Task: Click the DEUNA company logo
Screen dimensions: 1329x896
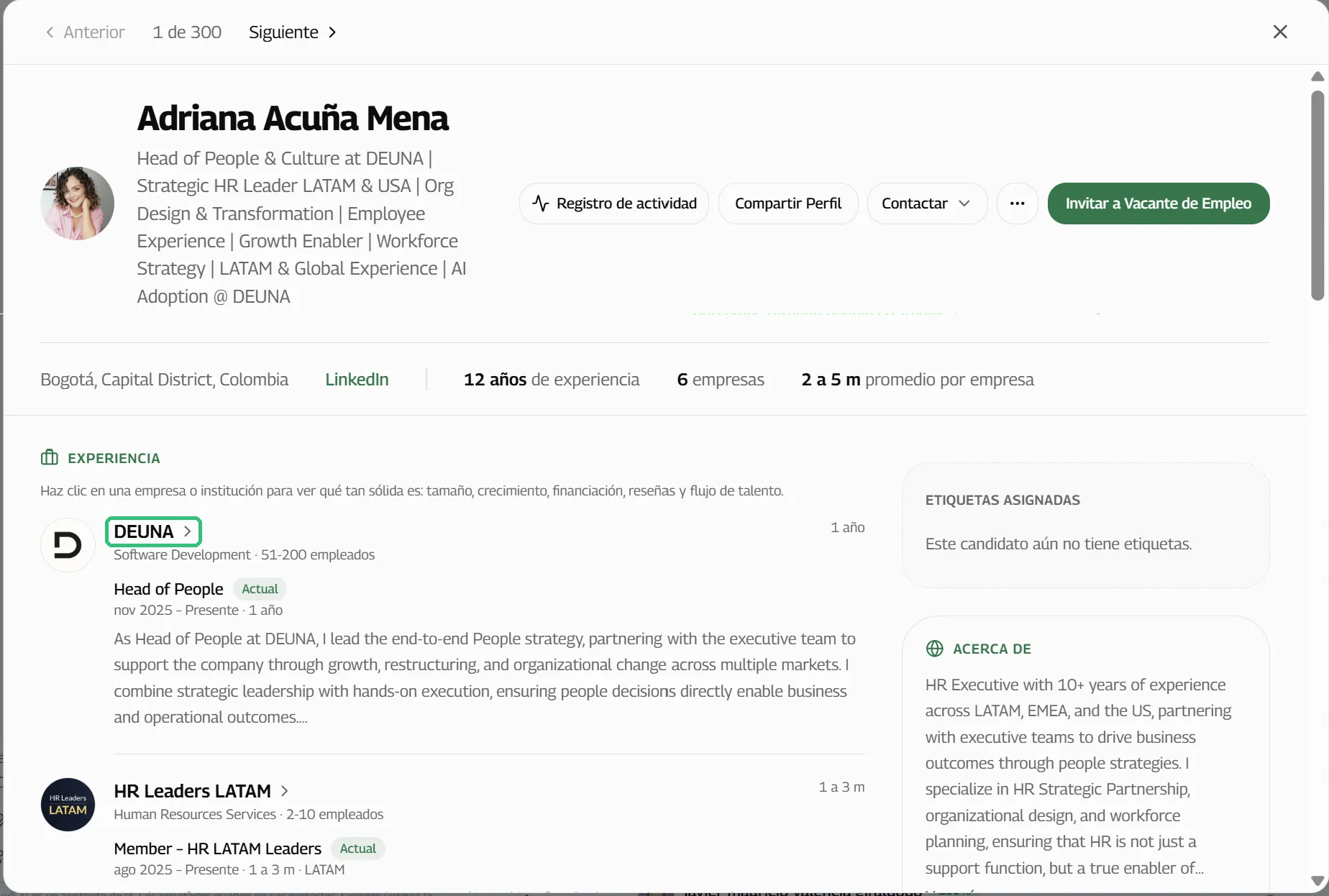Action: pos(68,545)
